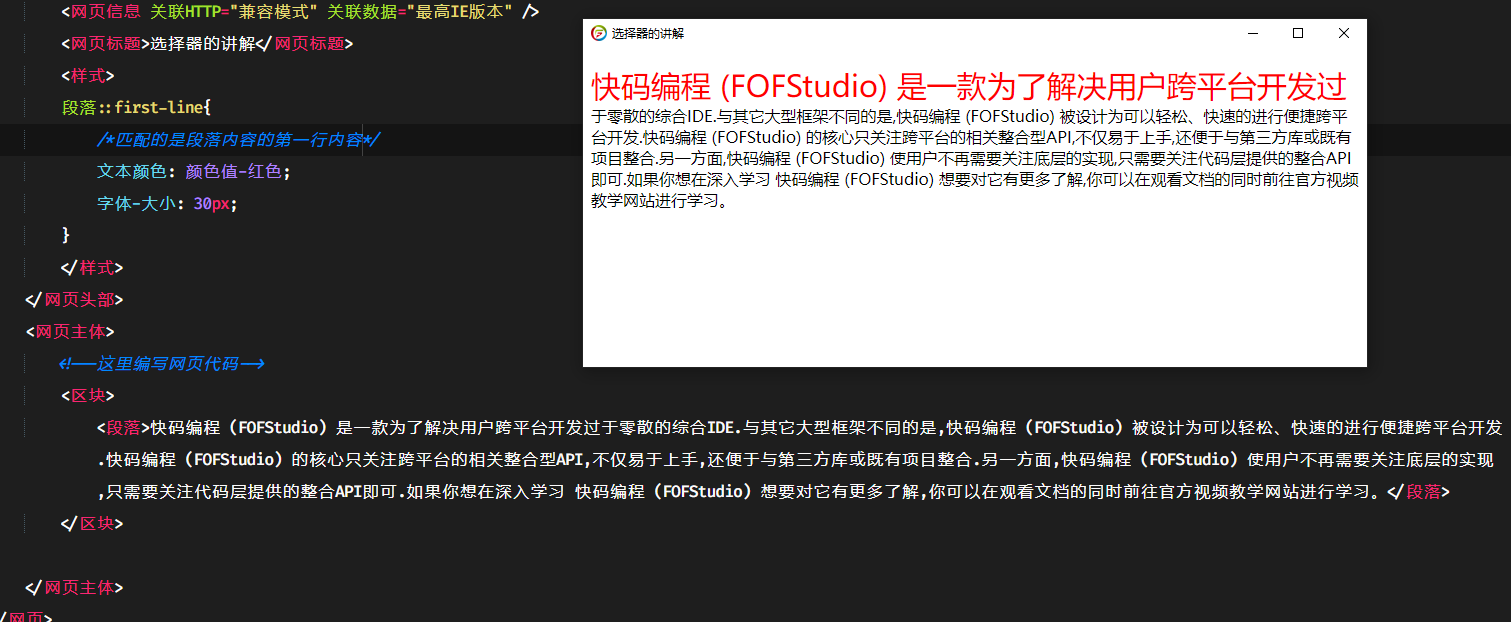
Task: Click code line starting .快码编程 (FOFStudio) 的核心
Action: (795, 460)
